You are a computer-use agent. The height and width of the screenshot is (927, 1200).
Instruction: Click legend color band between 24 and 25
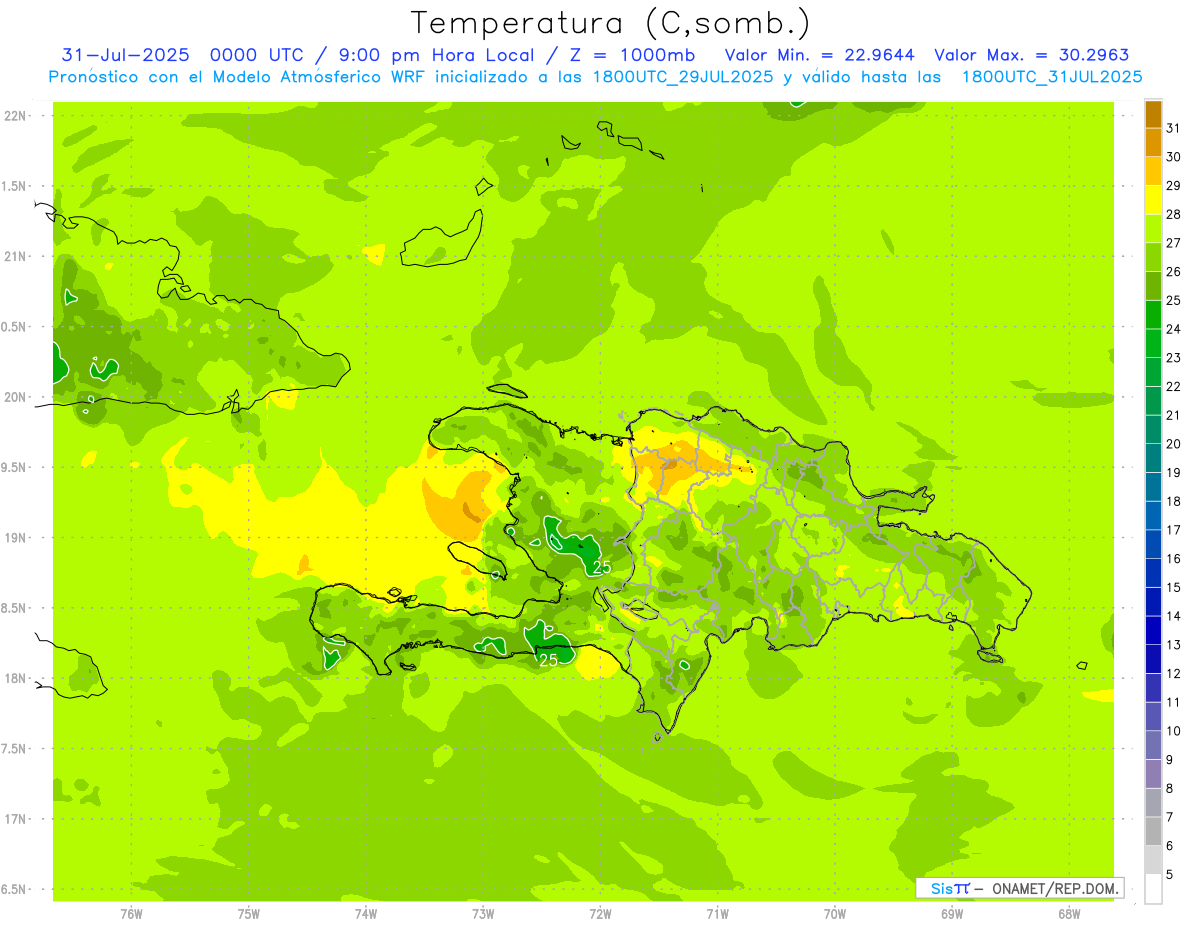tap(1153, 315)
